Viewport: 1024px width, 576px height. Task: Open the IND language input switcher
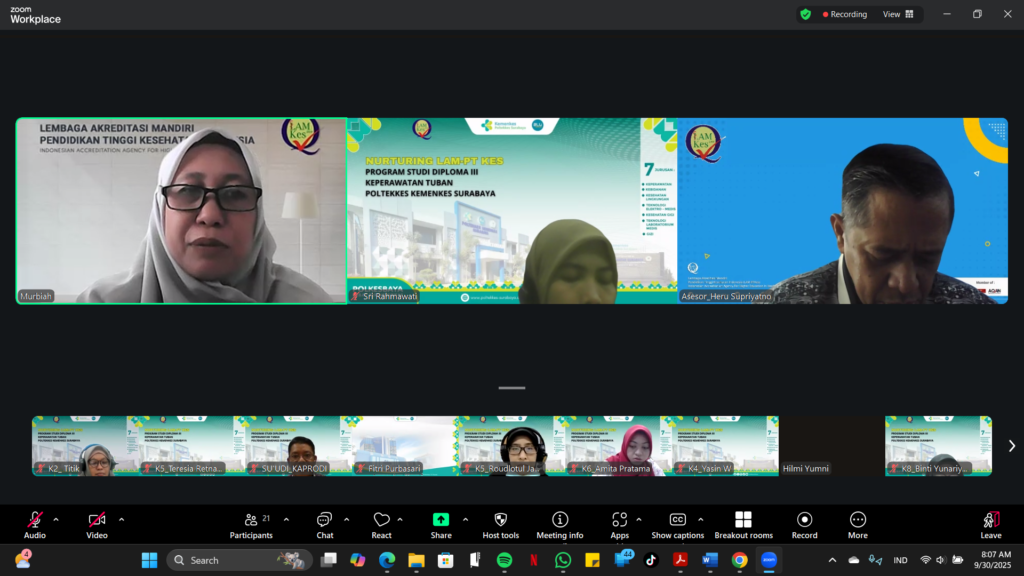tap(901, 560)
